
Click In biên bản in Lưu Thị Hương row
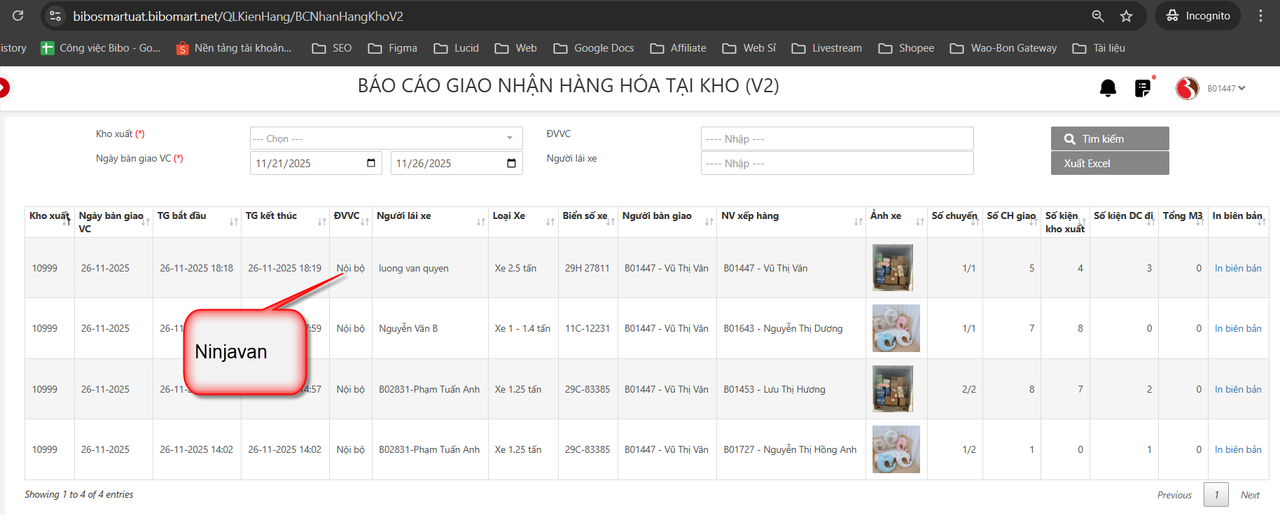point(1238,389)
